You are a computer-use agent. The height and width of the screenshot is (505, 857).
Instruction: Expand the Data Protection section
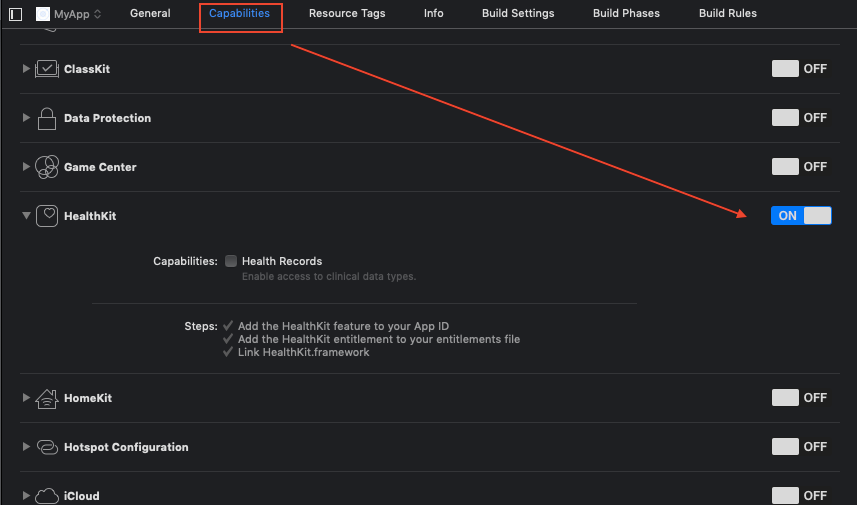[26, 118]
